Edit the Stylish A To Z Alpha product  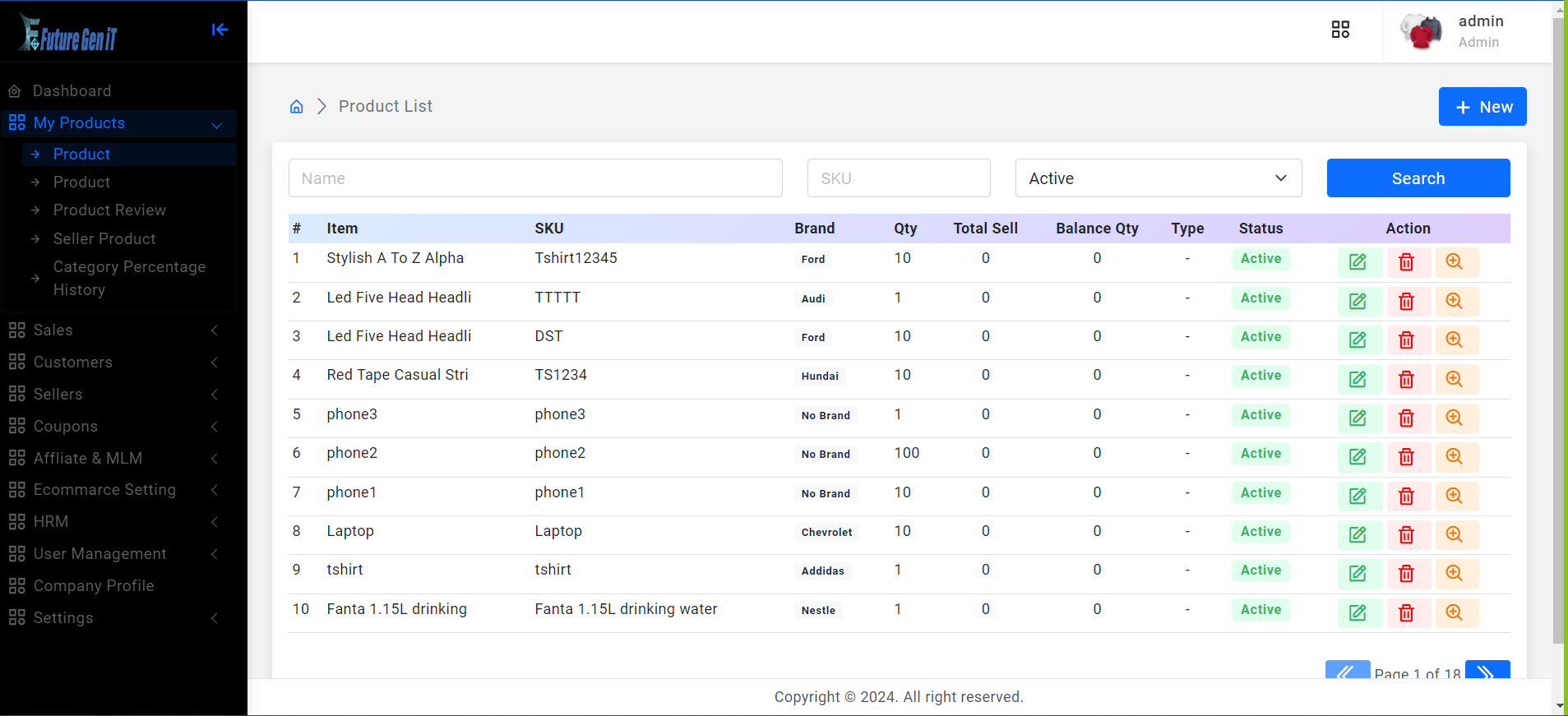coord(1358,262)
